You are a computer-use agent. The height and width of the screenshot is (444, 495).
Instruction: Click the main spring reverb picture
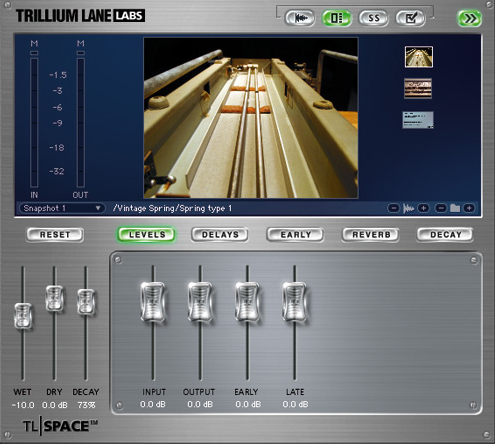[x=251, y=118]
